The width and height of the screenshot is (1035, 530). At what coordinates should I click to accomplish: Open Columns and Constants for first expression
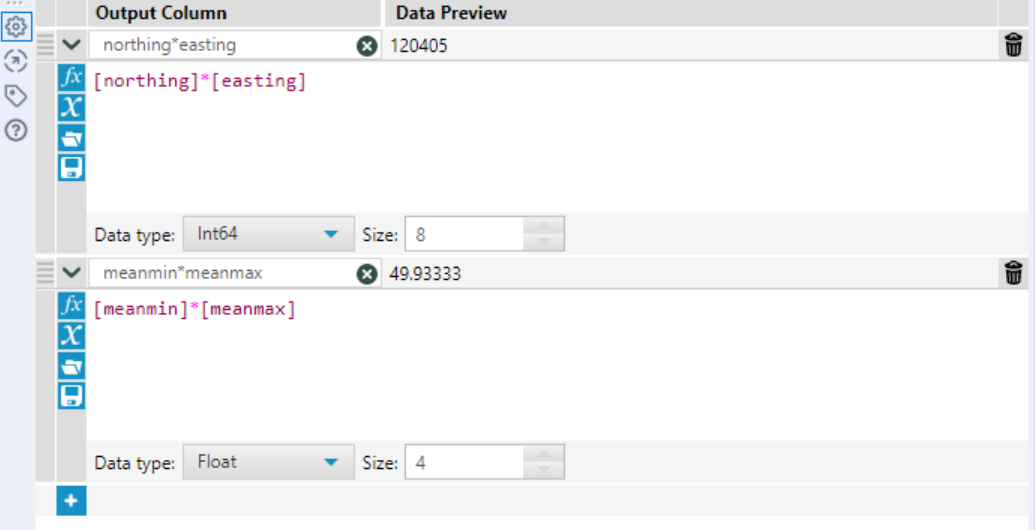coord(71,107)
